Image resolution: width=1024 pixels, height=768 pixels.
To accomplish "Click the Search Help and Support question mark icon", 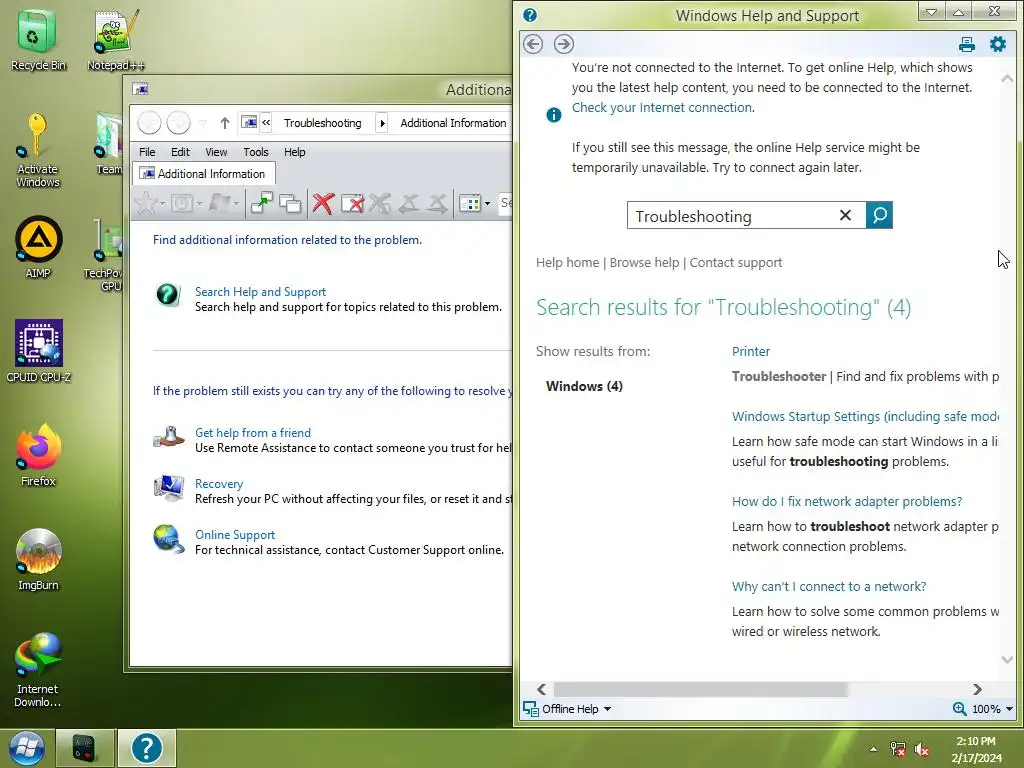I will point(168,295).
